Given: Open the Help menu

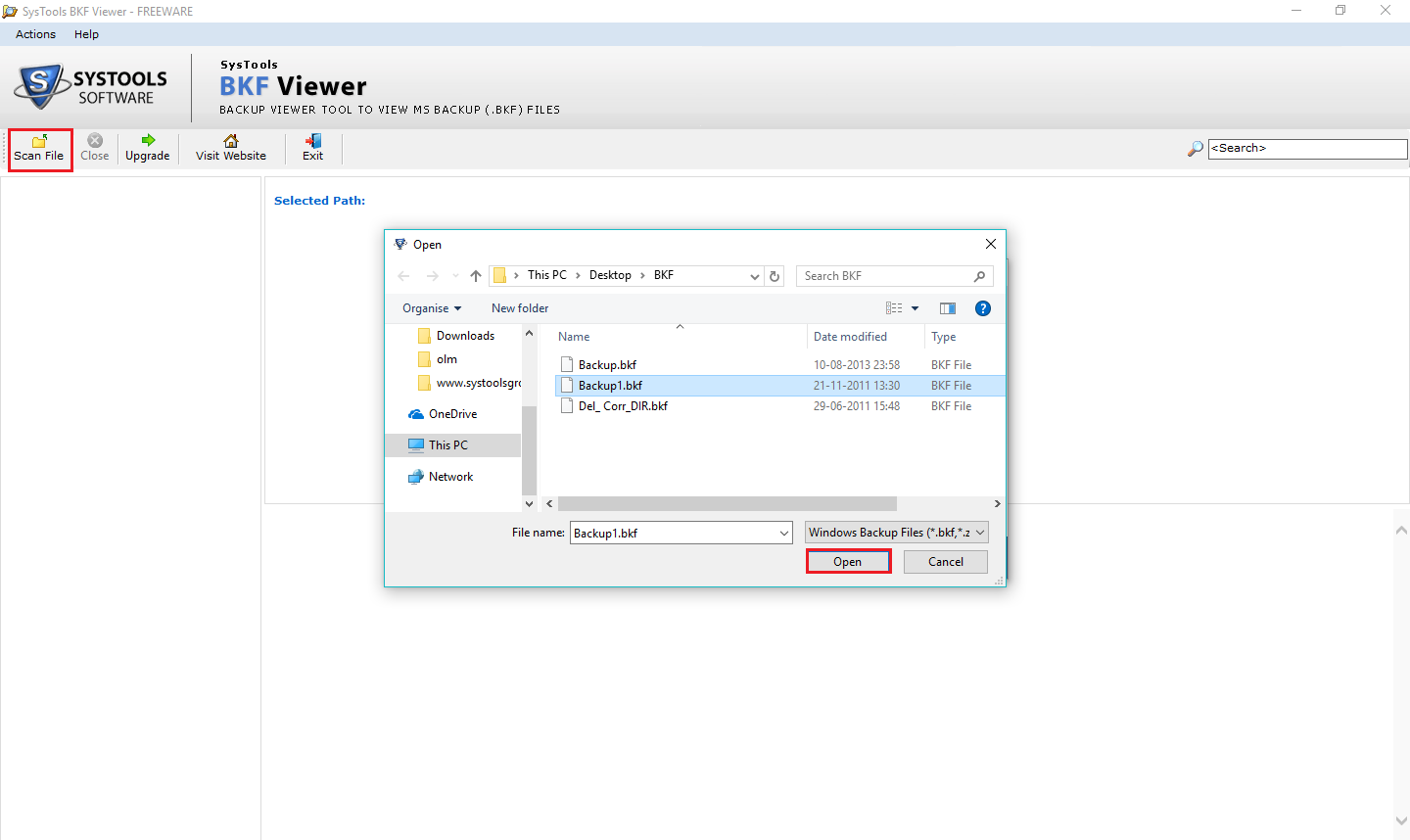Looking at the screenshot, I should point(86,34).
